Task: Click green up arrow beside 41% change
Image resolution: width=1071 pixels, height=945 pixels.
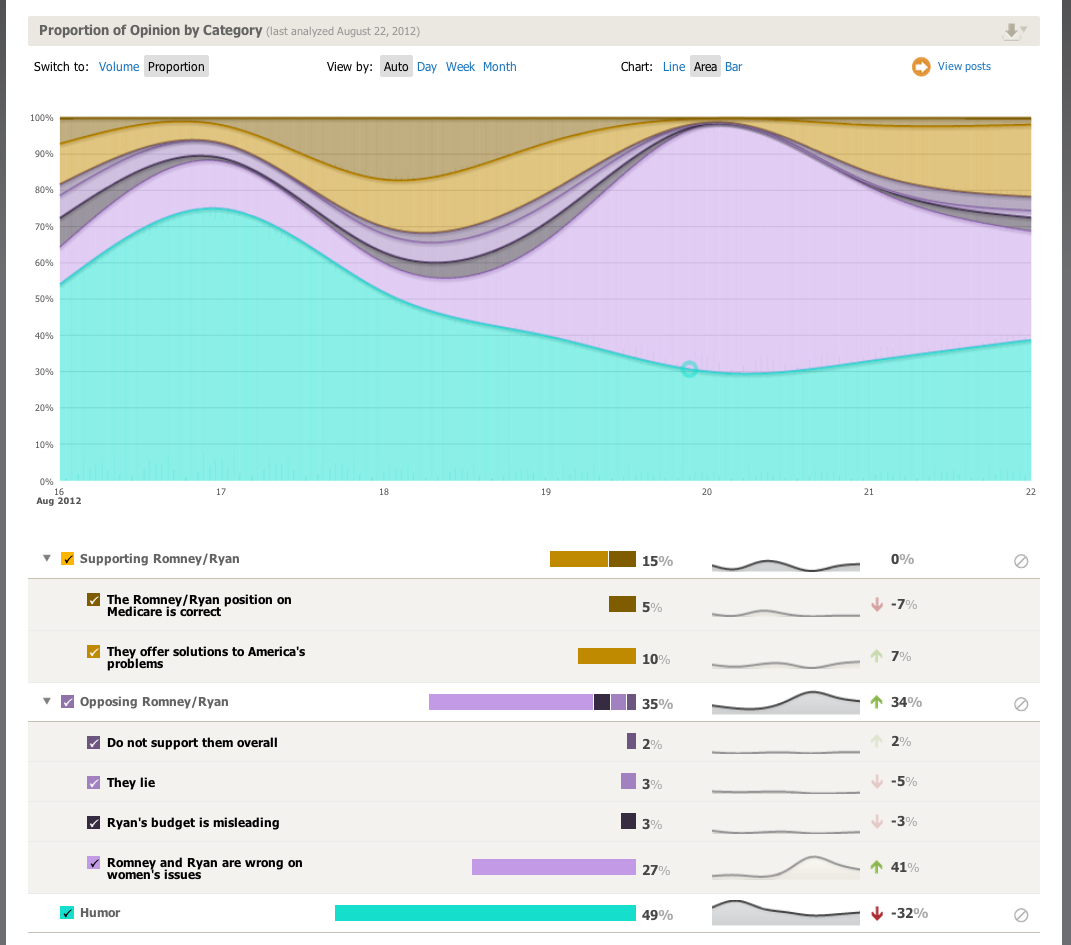Action: pos(877,867)
